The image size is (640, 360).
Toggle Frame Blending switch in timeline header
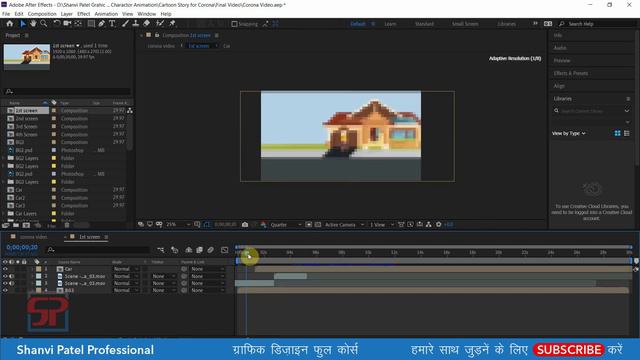(199, 250)
